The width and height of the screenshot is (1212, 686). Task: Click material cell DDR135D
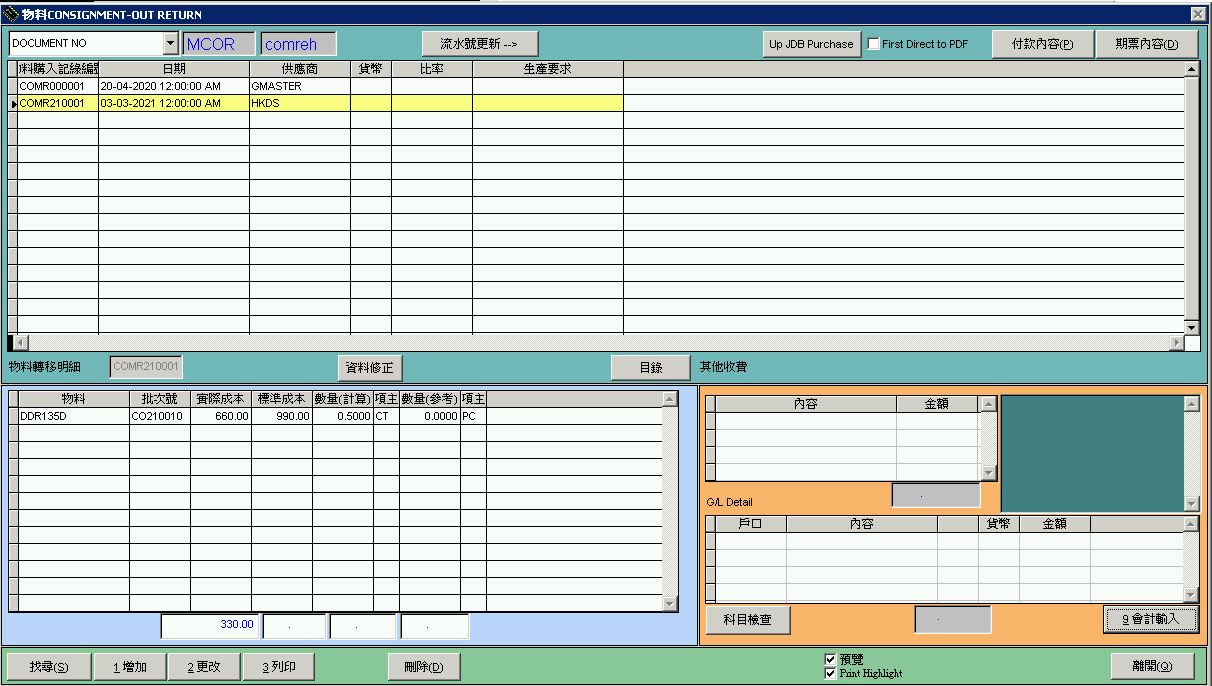[73, 416]
